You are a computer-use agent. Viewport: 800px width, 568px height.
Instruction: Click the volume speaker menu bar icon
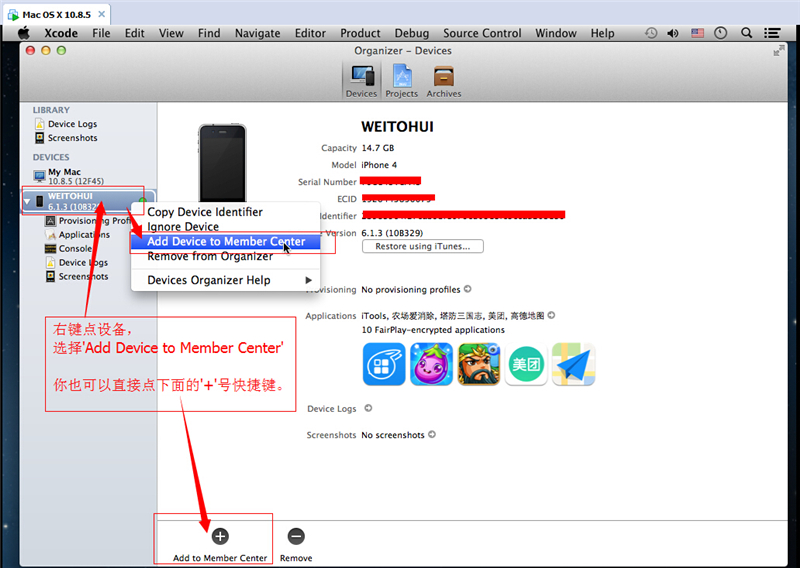pyautogui.click(x=673, y=33)
